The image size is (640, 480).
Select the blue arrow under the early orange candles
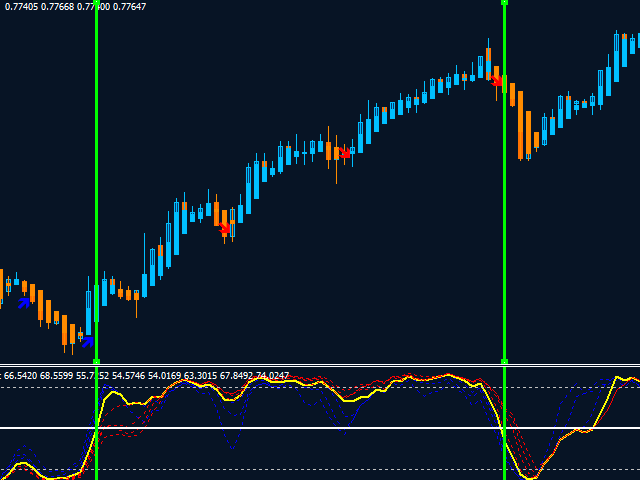pyautogui.click(x=24, y=302)
